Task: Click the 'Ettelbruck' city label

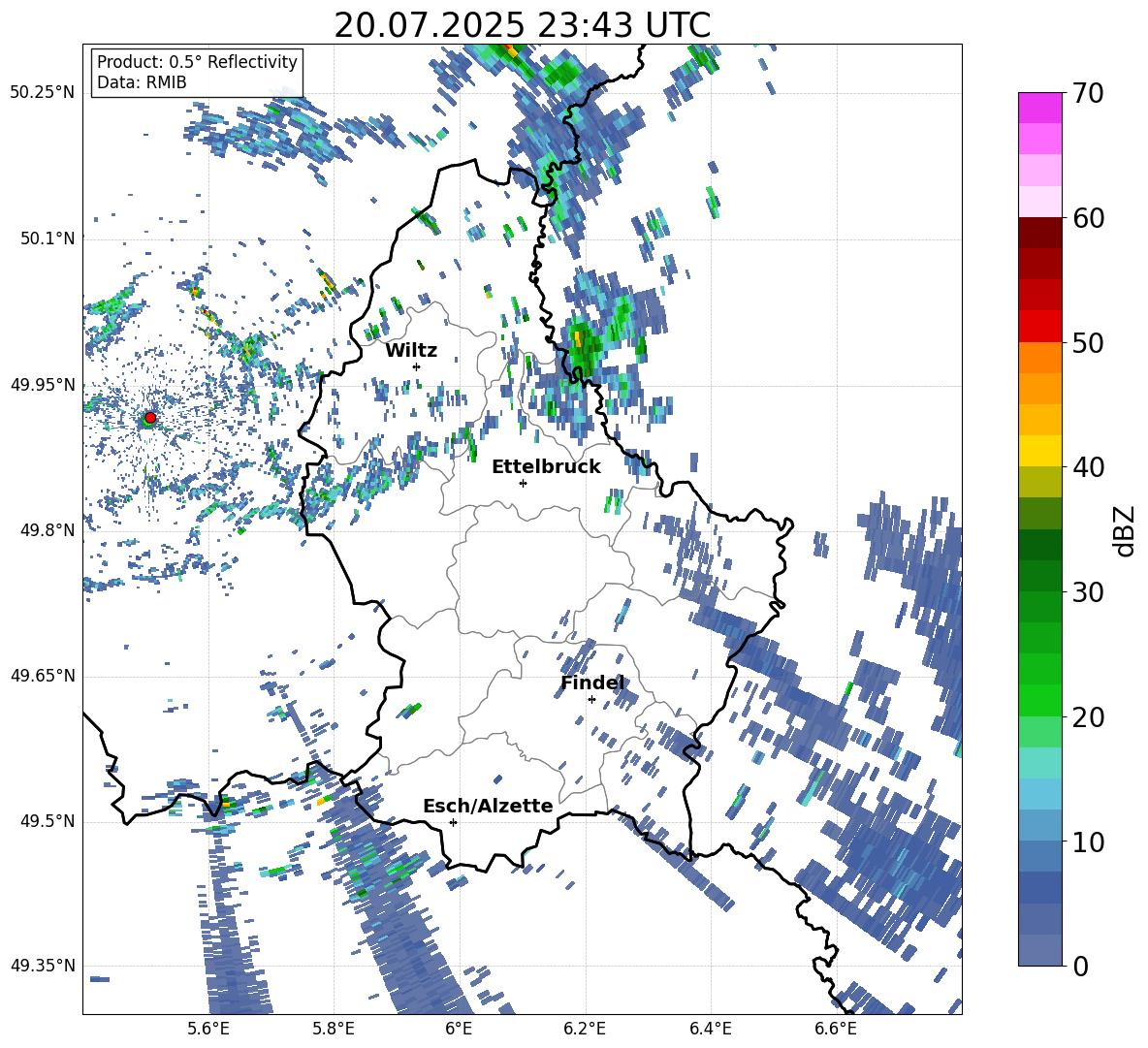Action: pyautogui.click(x=546, y=467)
